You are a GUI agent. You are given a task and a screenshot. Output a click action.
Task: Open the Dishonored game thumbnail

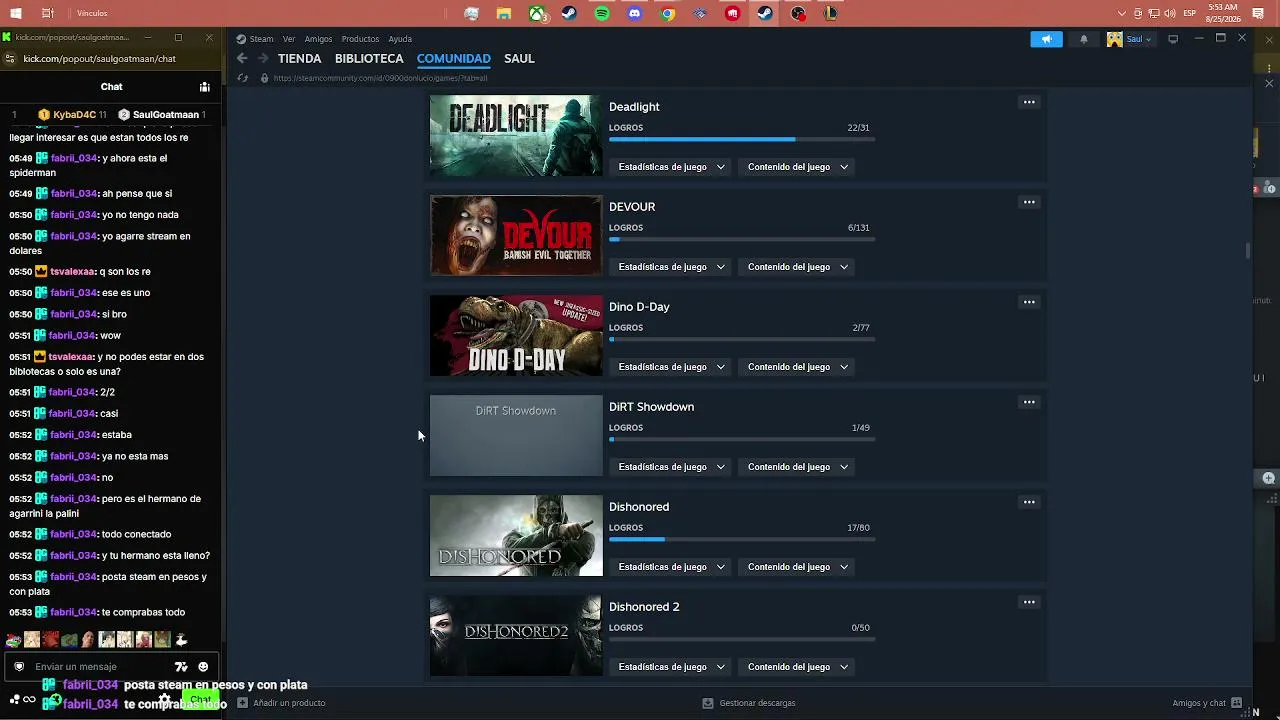click(x=516, y=535)
